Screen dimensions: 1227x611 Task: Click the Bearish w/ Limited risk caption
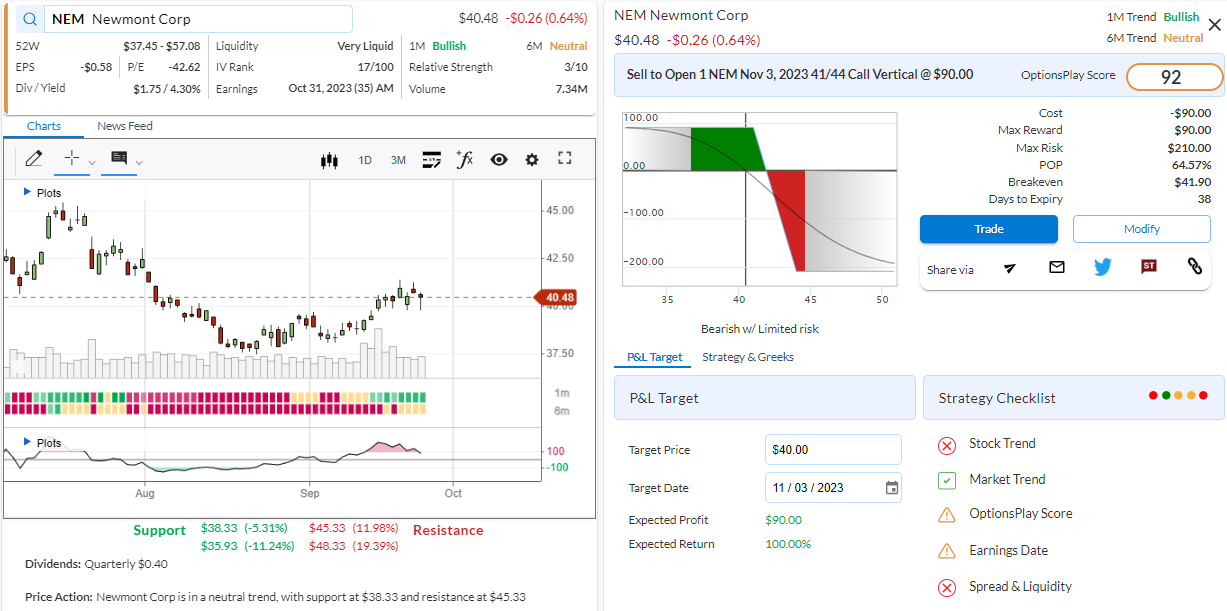coord(760,329)
